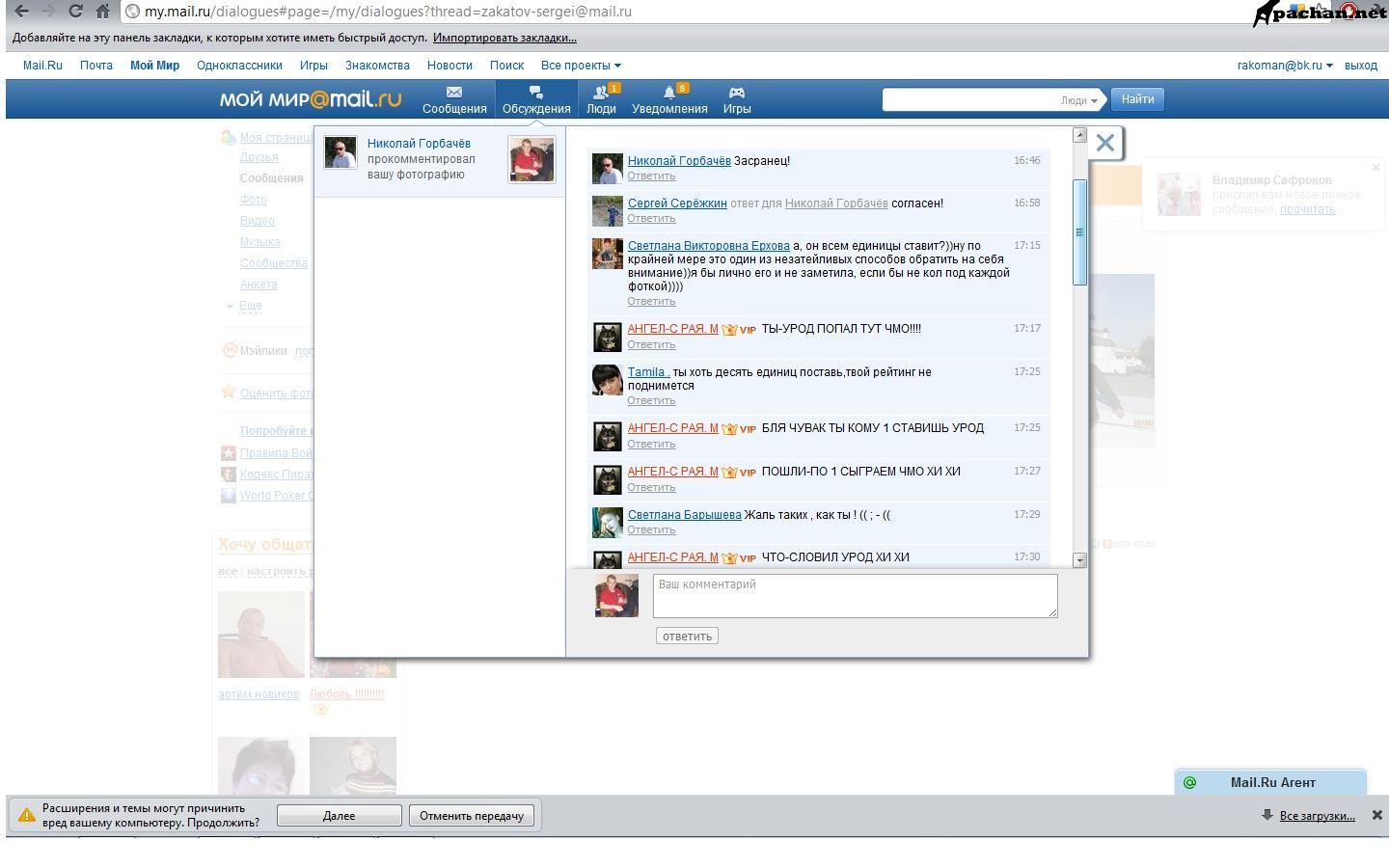1389x868 pixels.
Task: Click the прочитать link in the notification
Action: pyautogui.click(x=1307, y=209)
